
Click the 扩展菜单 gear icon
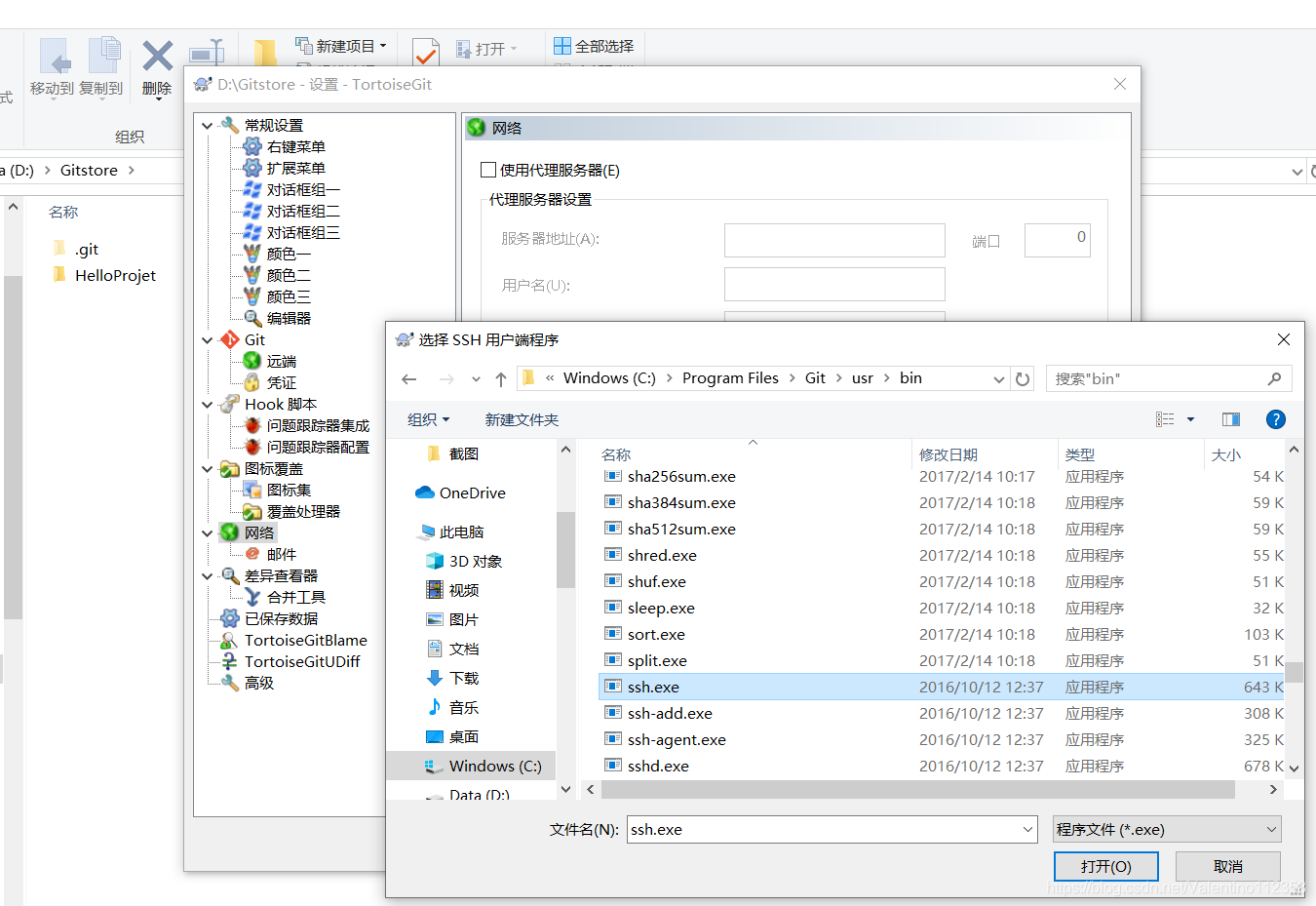252,168
